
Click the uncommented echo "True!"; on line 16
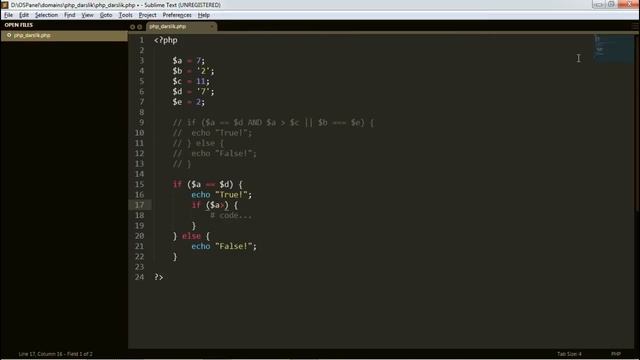[222, 195]
